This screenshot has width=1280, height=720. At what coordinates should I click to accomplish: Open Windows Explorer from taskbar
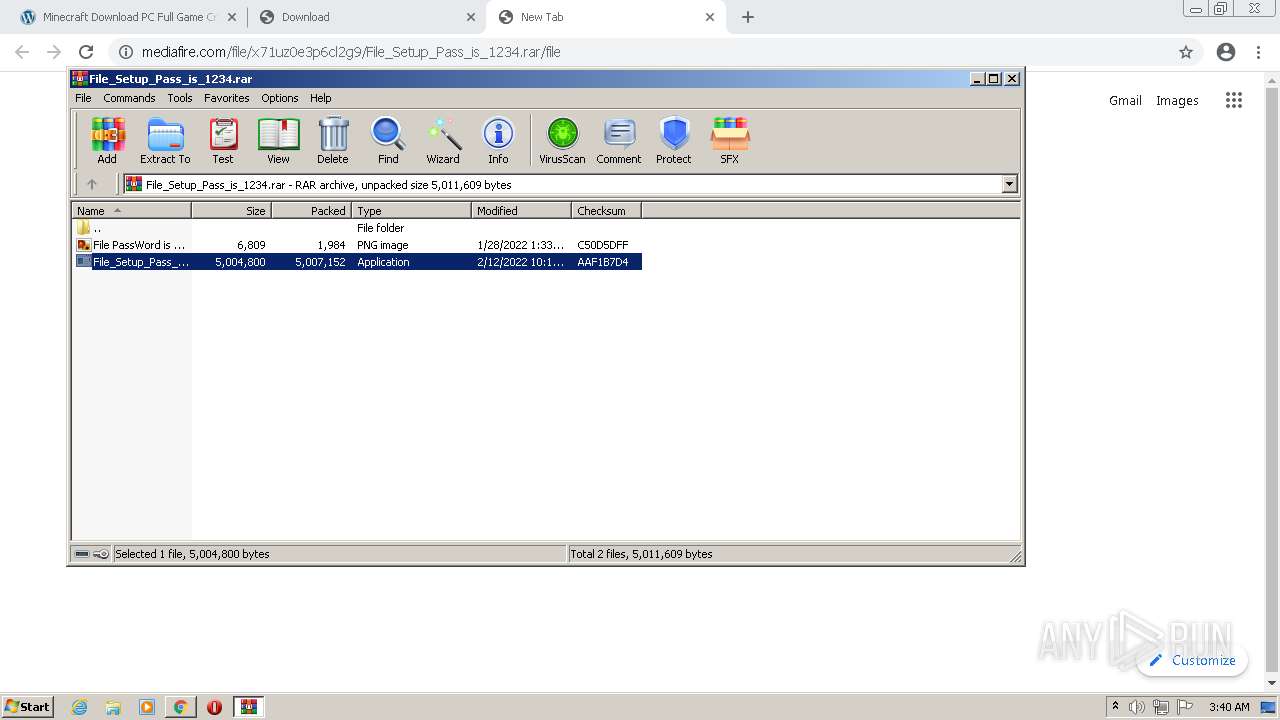[x=113, y=707]
